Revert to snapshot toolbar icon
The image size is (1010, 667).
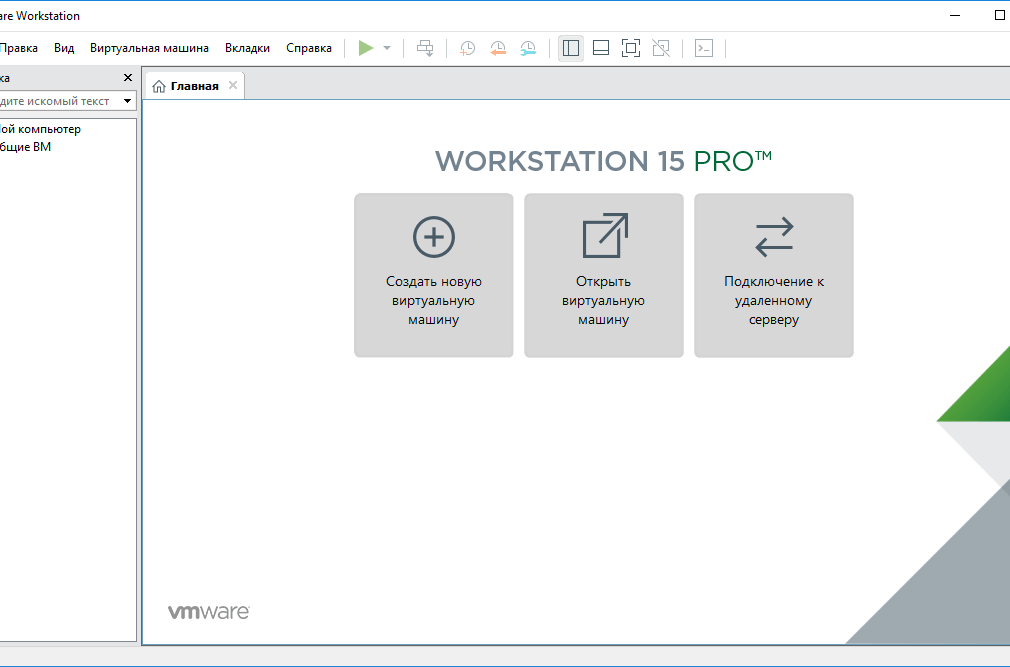(x=498, y=48)
